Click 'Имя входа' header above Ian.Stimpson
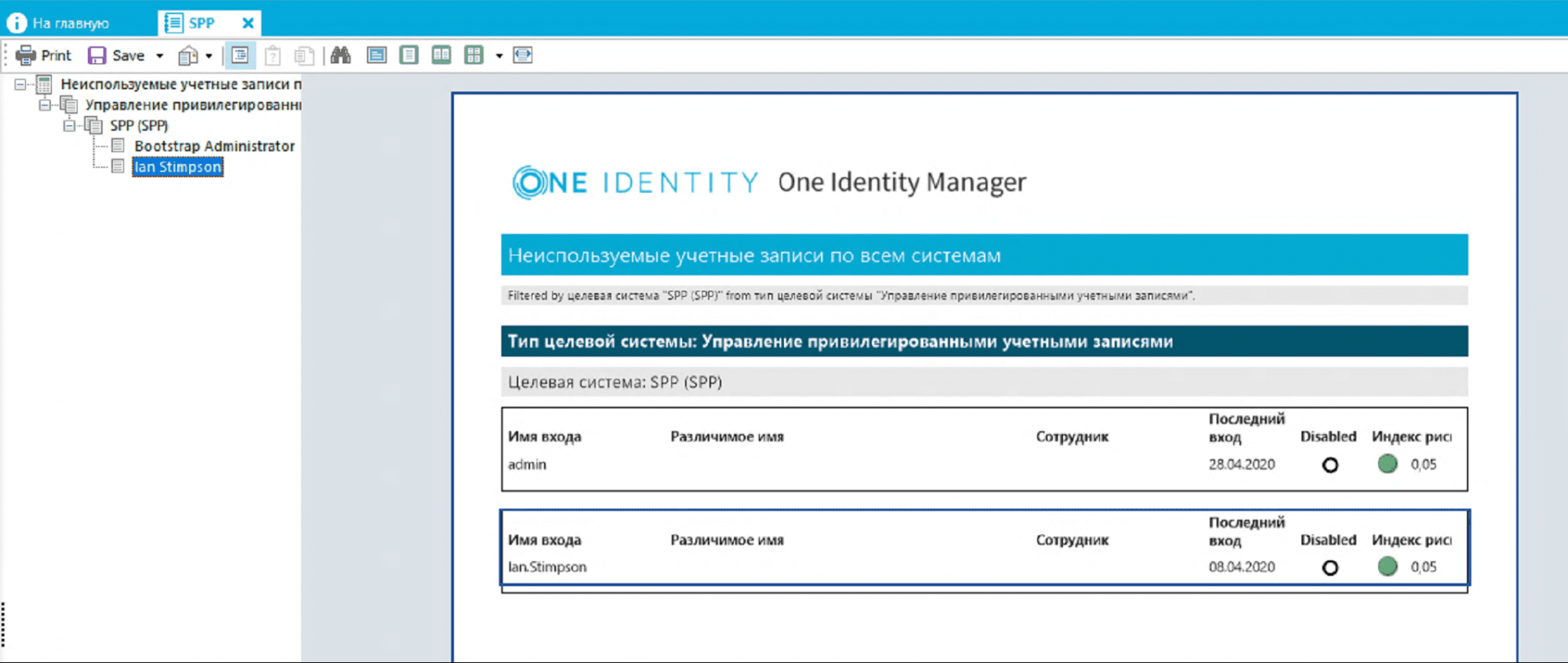The image size is (1568, 663). tap(545, 540)
